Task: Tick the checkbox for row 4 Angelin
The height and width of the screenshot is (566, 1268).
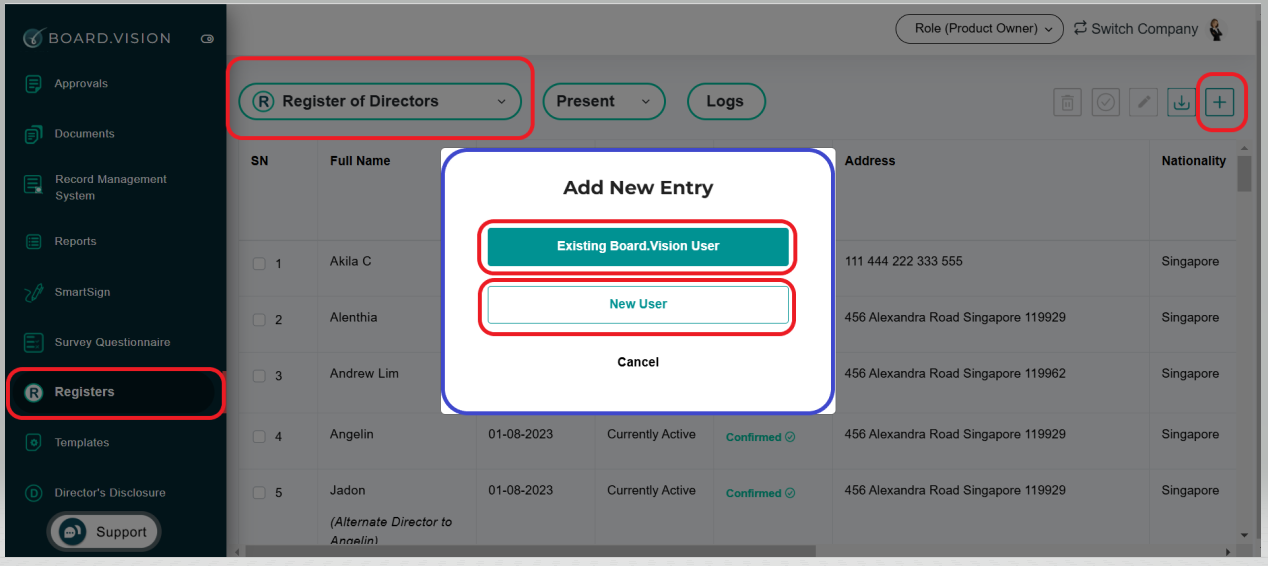Action: pyautogui.click(x=259, y=436)
